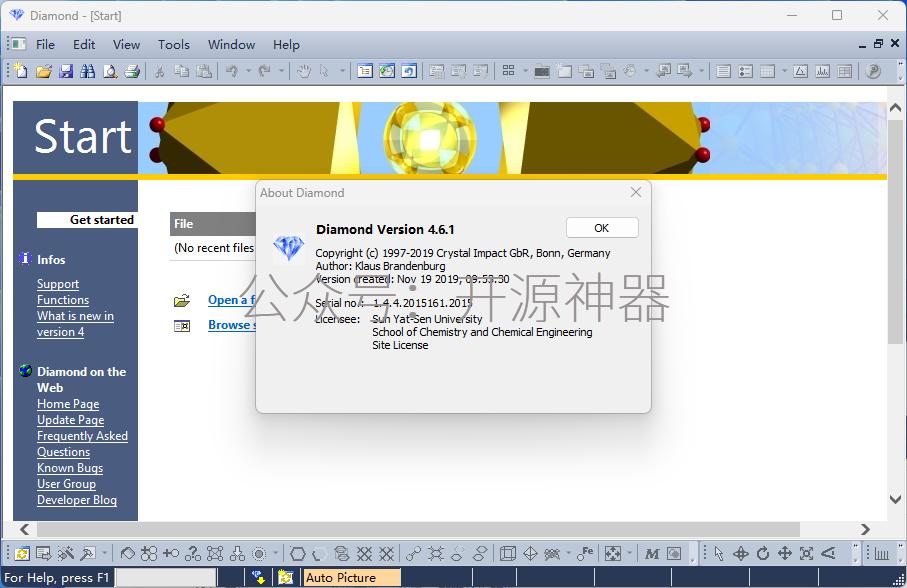The height and width of the screenshot is (588, 907).
Task: Click the "Get started" sidebar tab
Action: pyautogui.click(x=87, y=220)
